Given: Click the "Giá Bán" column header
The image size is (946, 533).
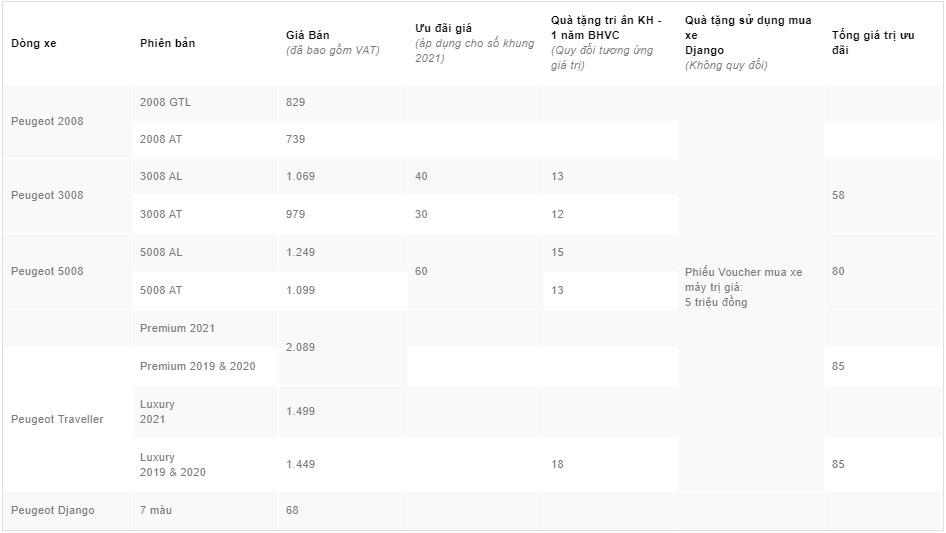Looking at the screenshot, I should point(307,35).
